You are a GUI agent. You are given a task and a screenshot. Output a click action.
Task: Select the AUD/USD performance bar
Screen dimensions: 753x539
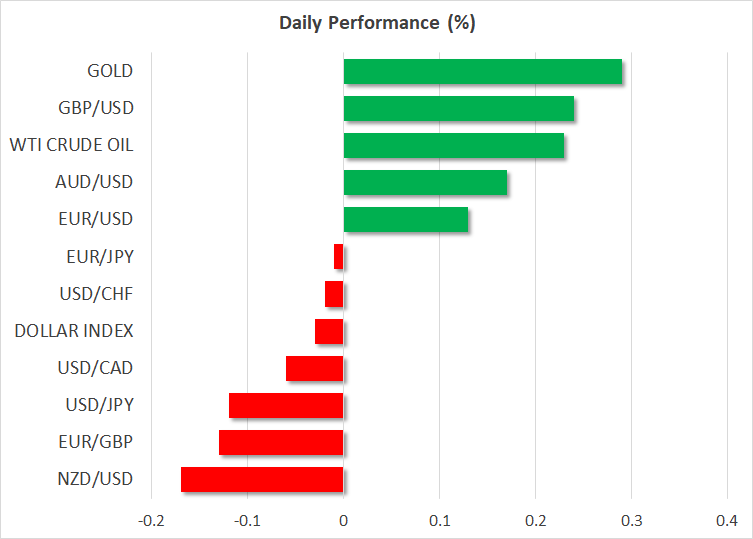point(425,182)
